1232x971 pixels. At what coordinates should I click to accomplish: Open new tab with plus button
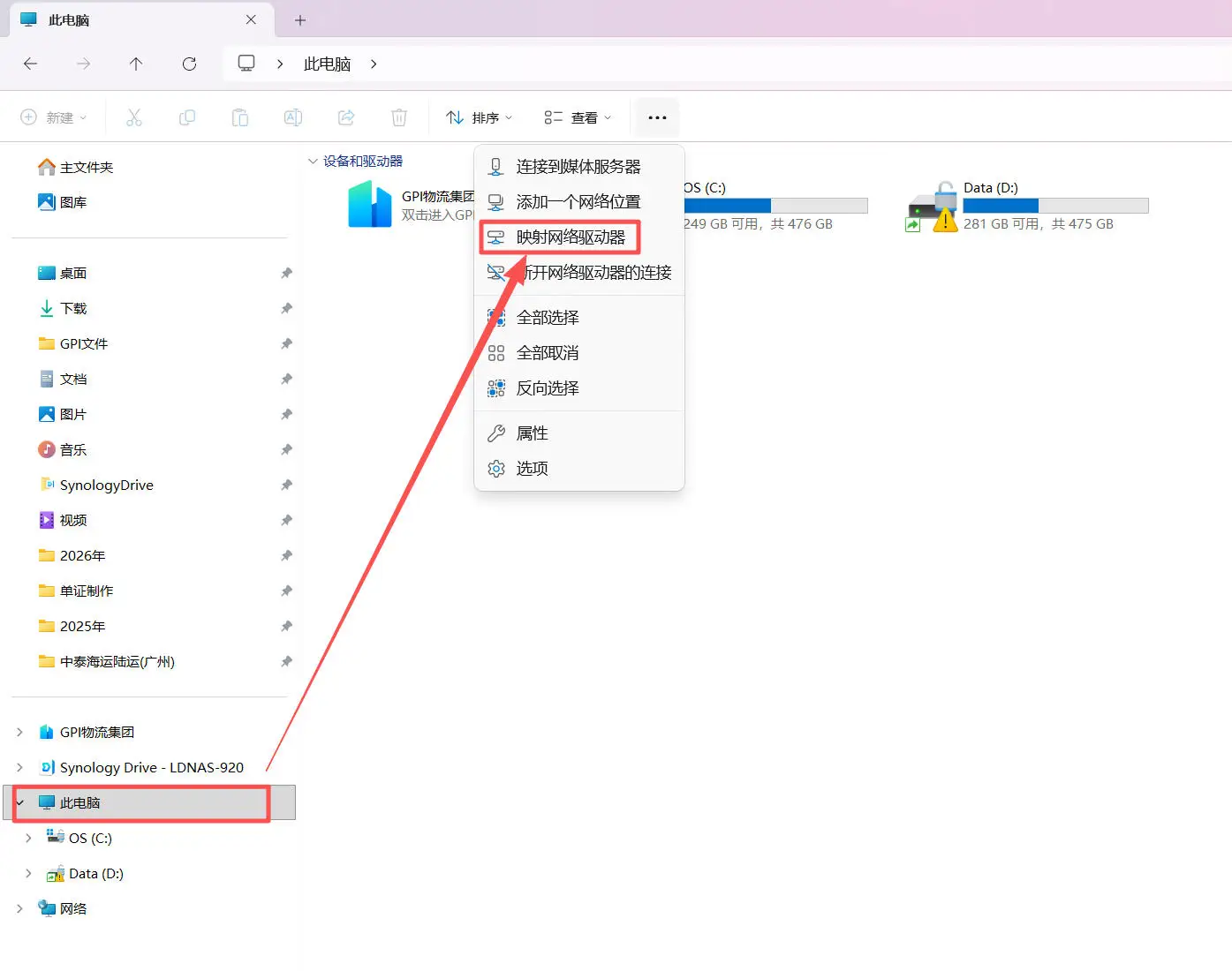coord(300,20)
